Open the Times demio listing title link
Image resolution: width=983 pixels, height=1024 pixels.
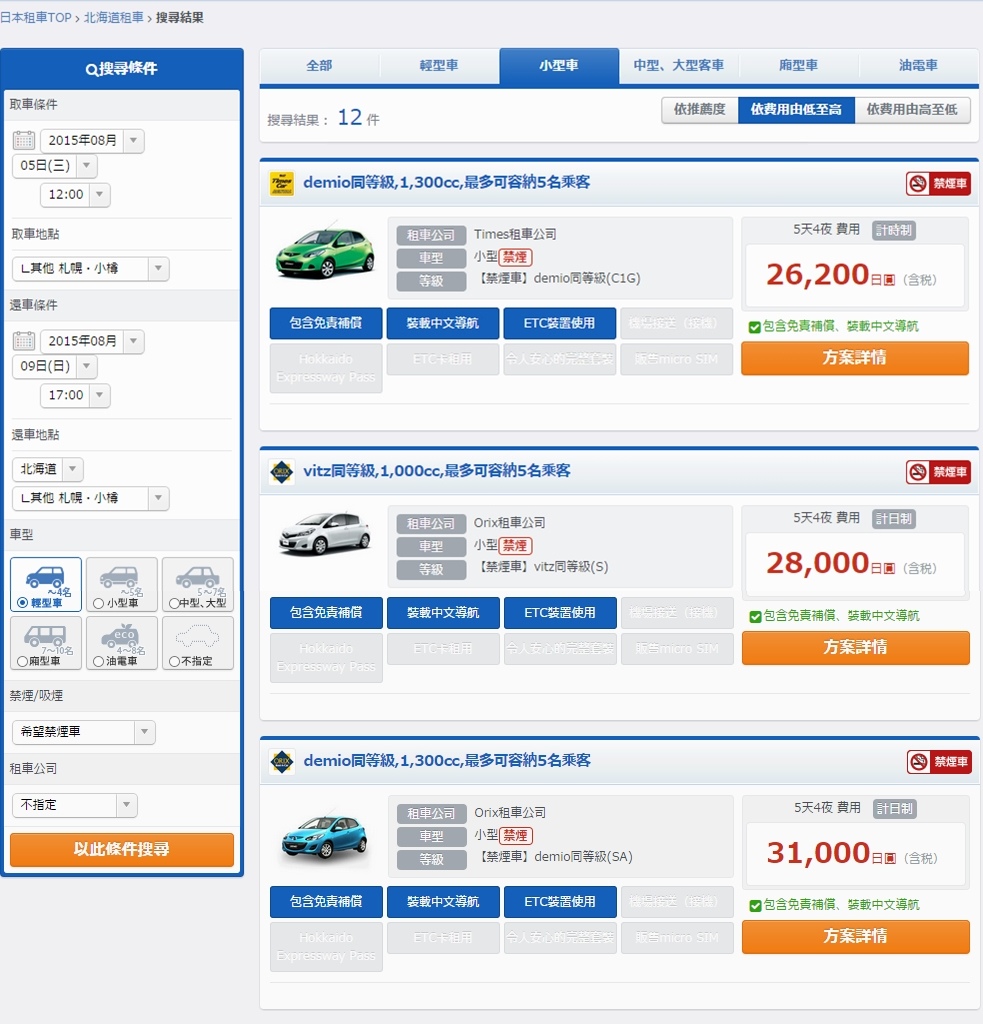click(x=447, y=183)
